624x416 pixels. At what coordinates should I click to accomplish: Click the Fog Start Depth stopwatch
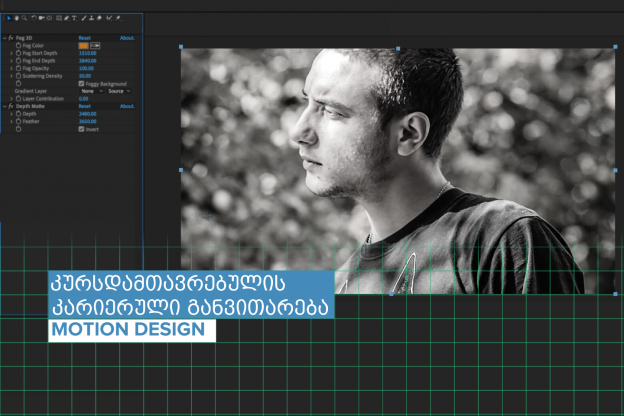coord(18,53)
